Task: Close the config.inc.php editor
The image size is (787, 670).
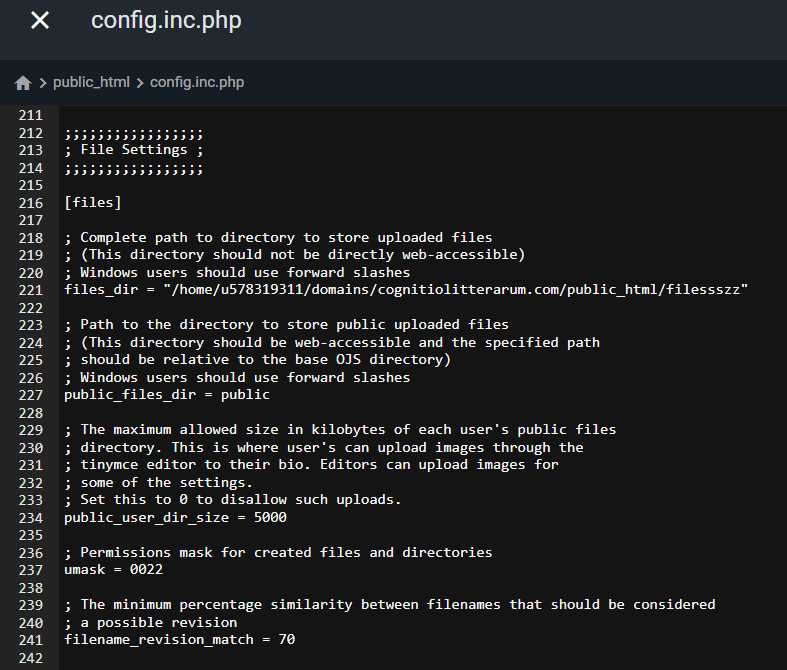Action: pos(40,21)
